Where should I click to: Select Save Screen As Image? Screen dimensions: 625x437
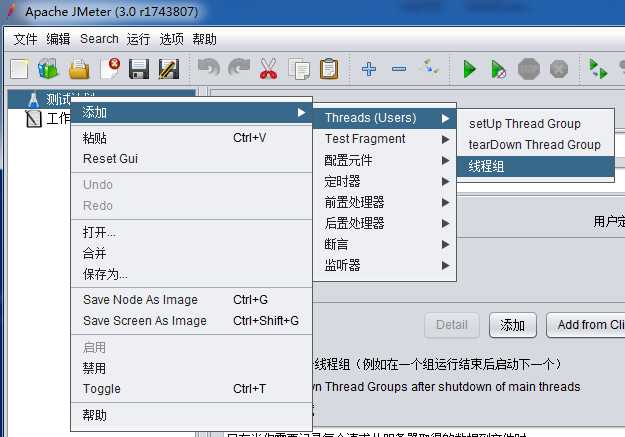pyautogui.click(x=191, y=321)
